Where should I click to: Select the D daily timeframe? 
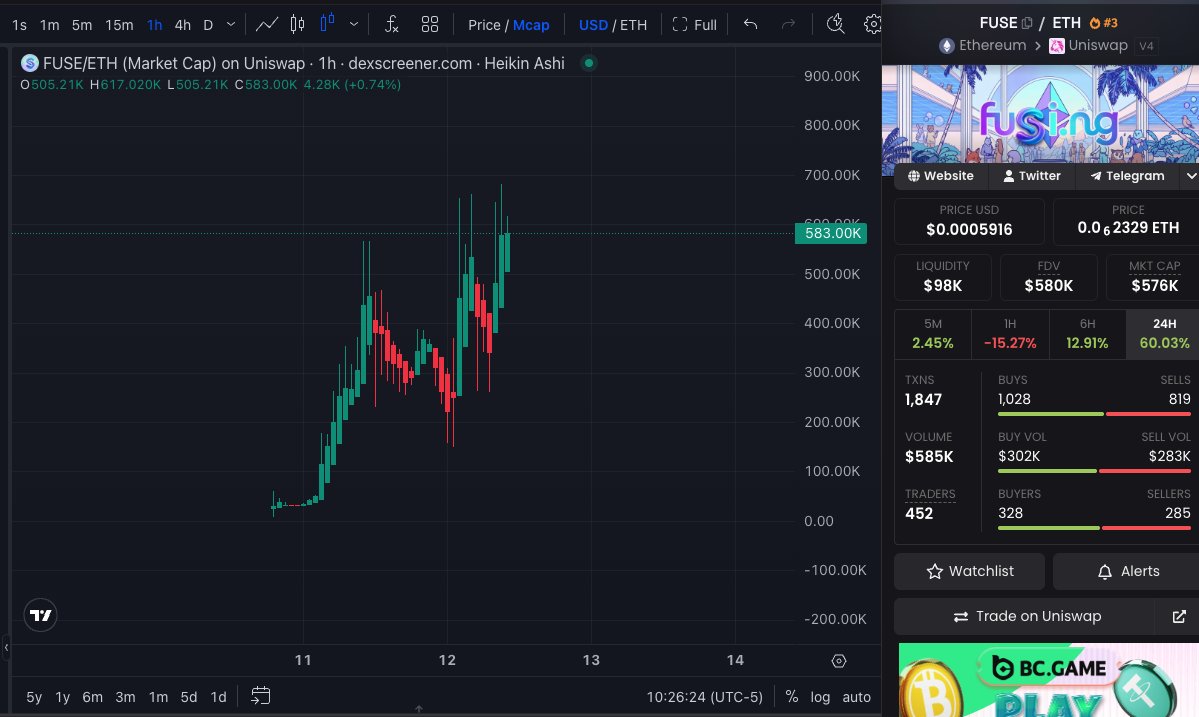pyautogui.click(x=208, y=25)
